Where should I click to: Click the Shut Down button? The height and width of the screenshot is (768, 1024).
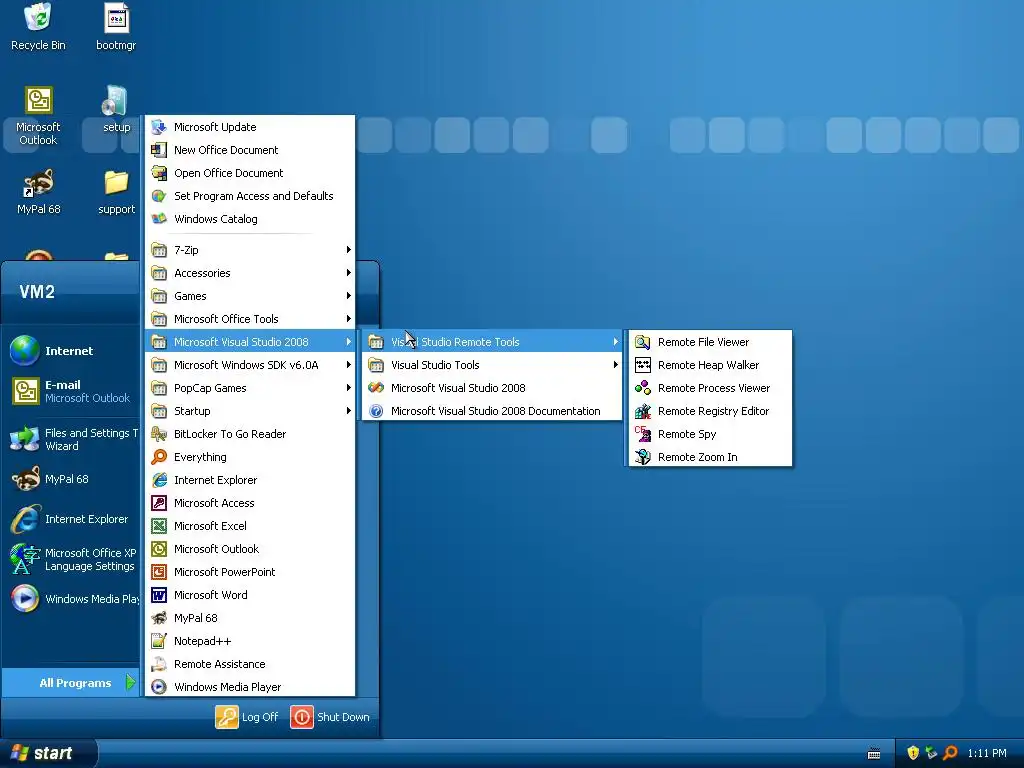click(330, 717)
